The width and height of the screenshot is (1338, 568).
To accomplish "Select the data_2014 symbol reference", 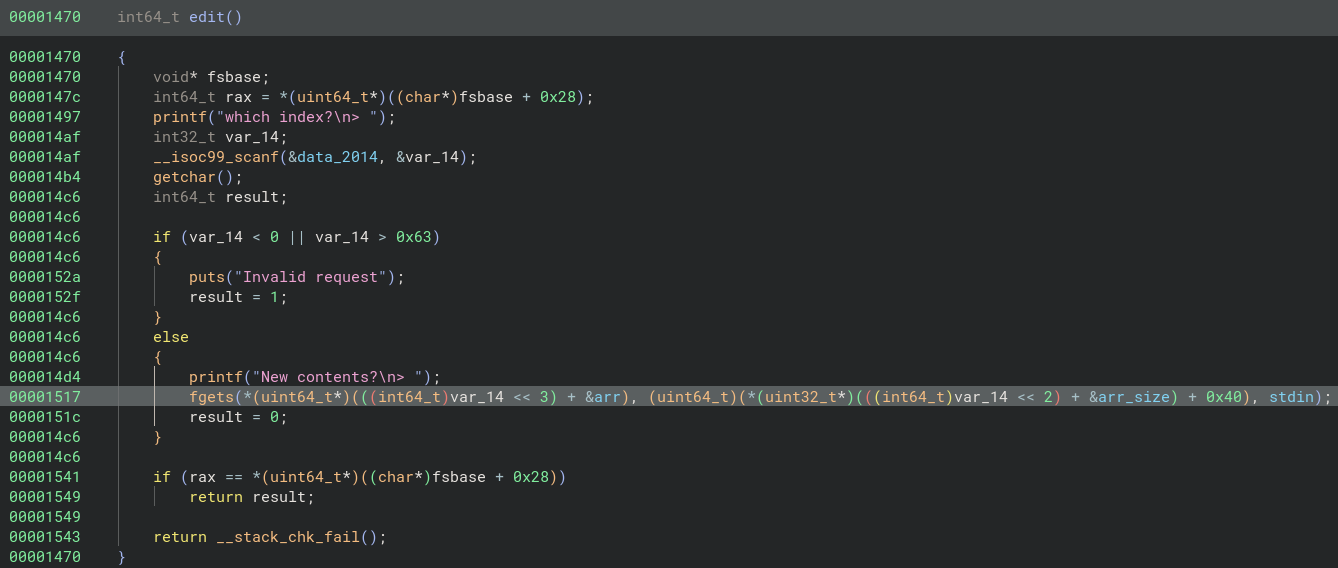I will click(x=342, y=157).
